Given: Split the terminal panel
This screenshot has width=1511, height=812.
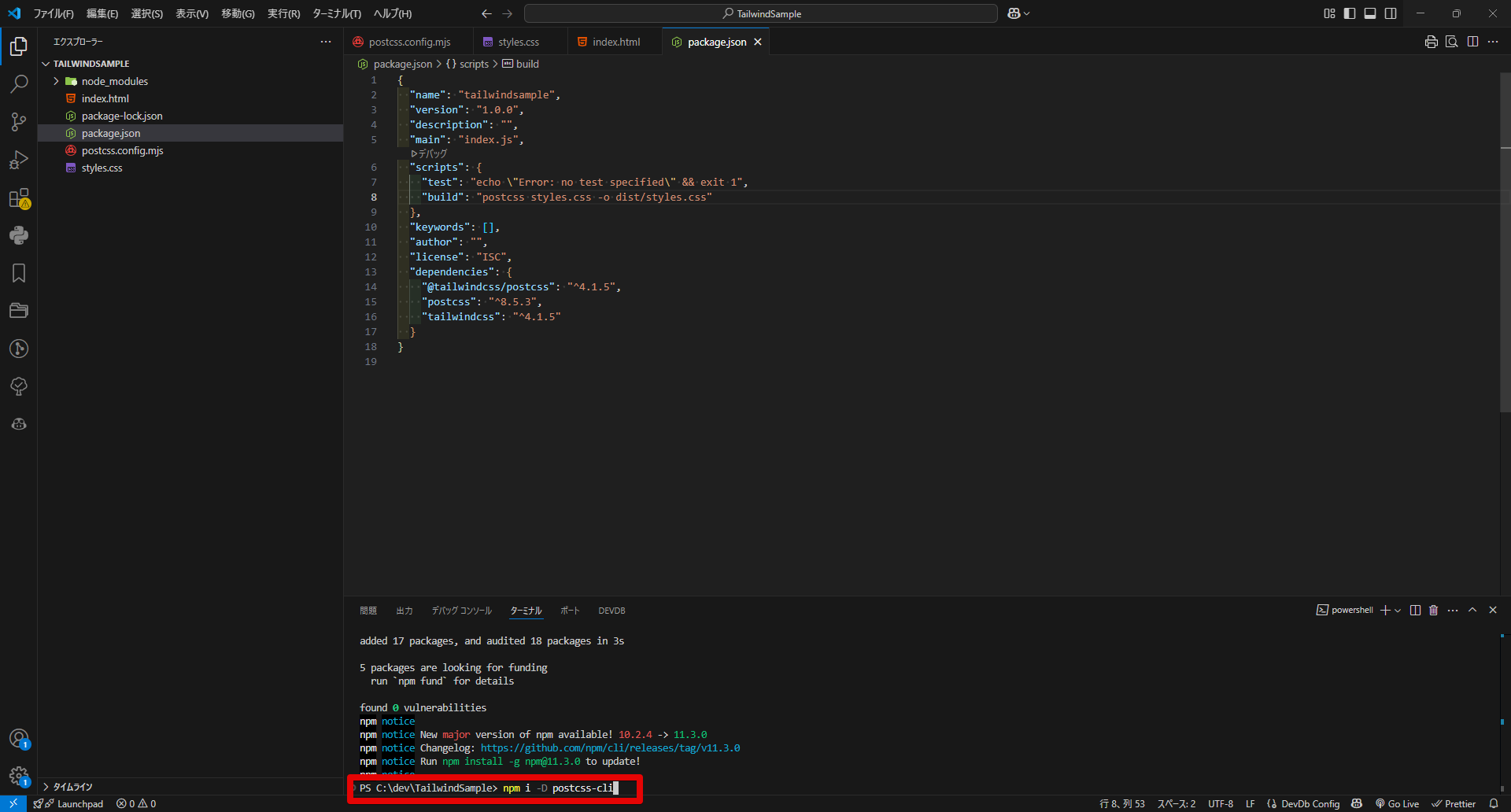Looking at the screenshot, I should pyautogui.click(x=1415, y=611).
